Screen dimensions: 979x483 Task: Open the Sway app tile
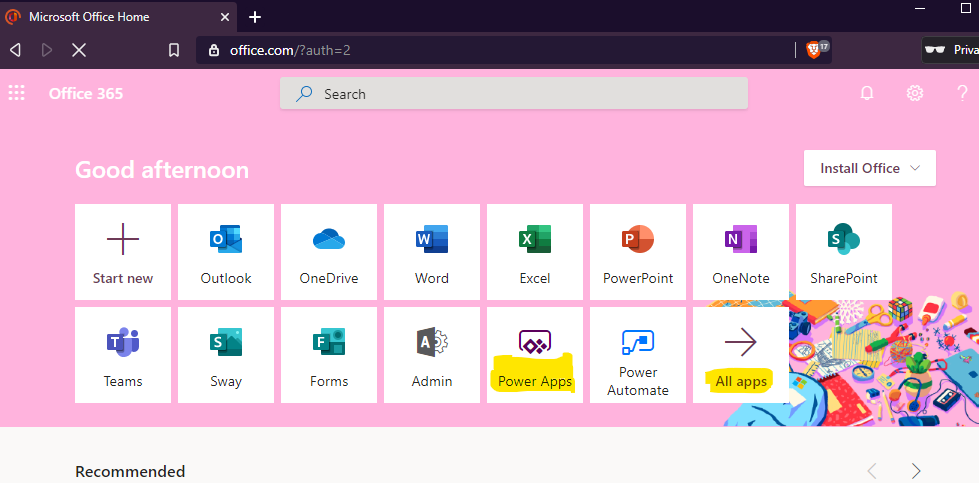(226, 355)
